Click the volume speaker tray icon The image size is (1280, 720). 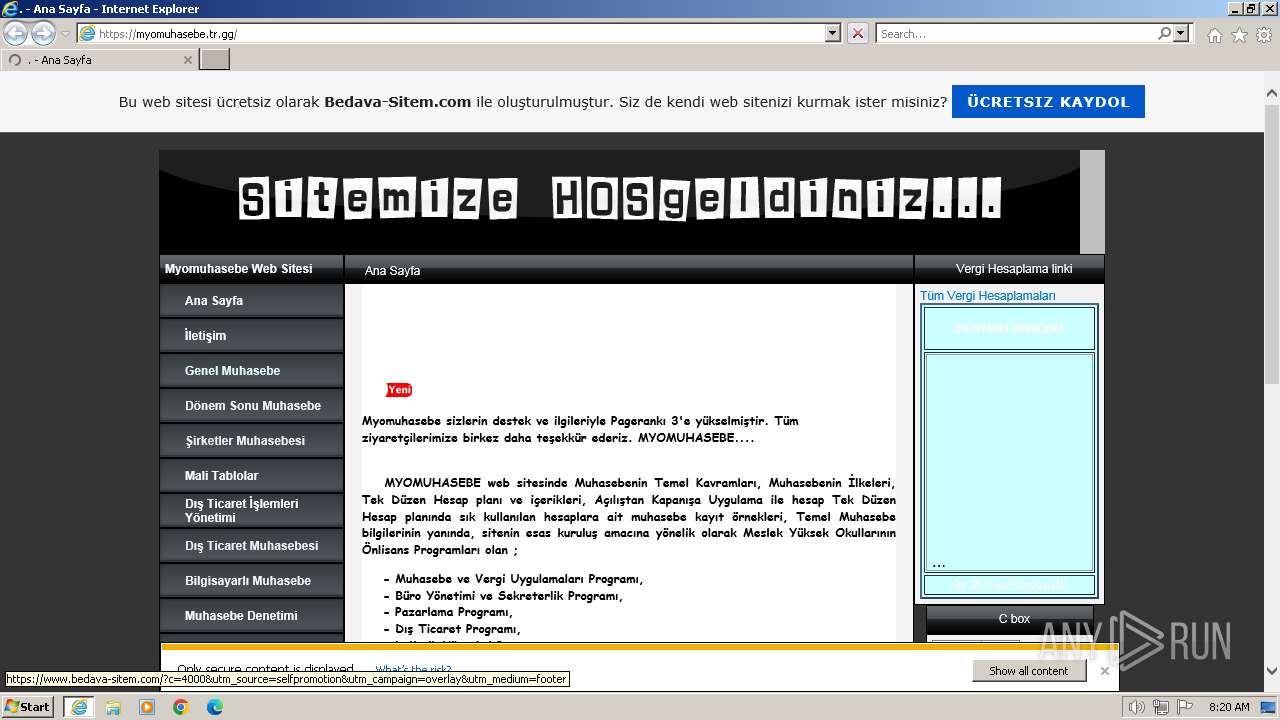click(1135, 707)
